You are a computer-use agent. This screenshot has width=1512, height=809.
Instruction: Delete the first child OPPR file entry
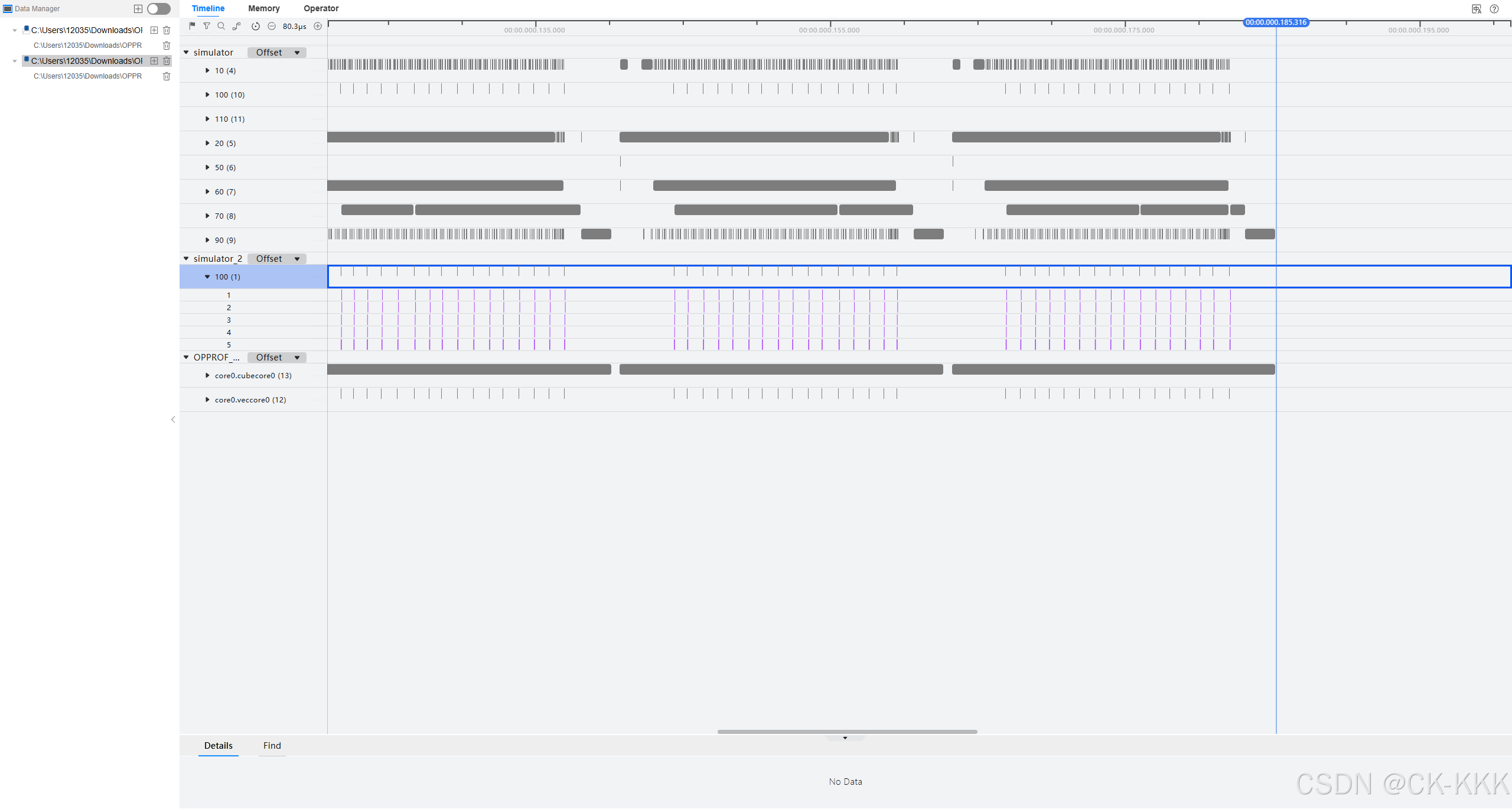167,46
